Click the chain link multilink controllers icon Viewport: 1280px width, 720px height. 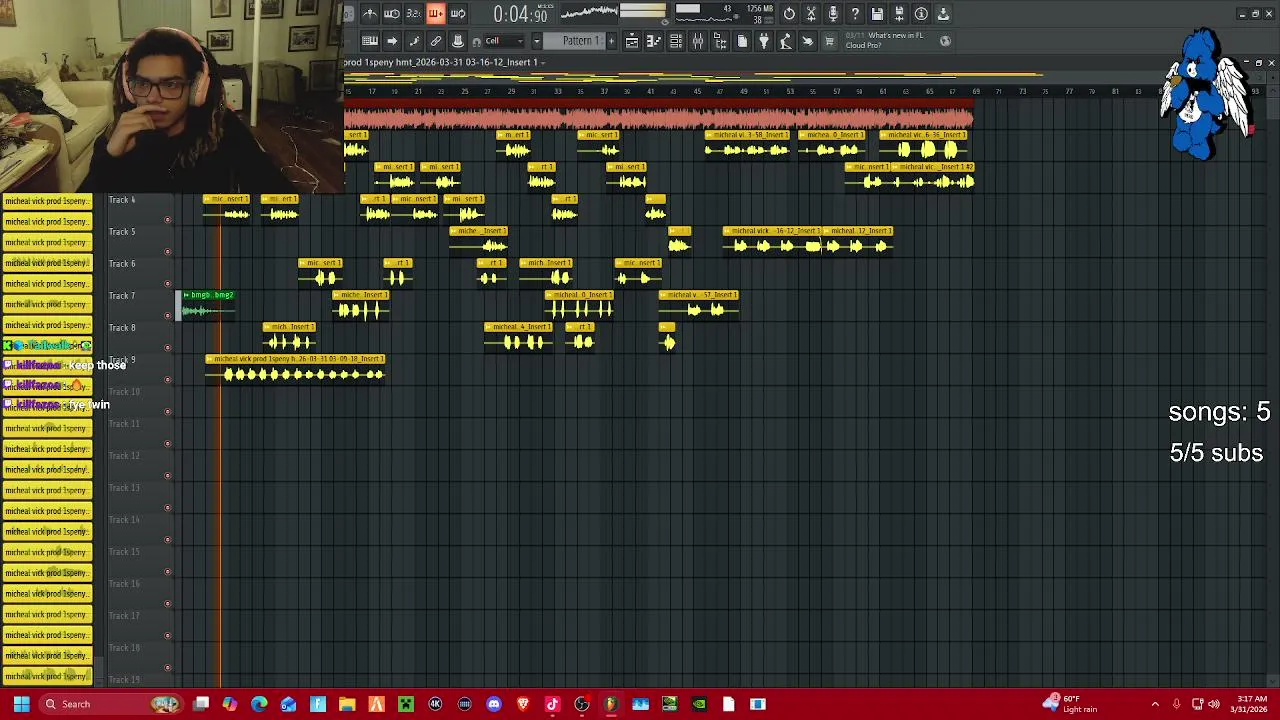click(436, 41)
